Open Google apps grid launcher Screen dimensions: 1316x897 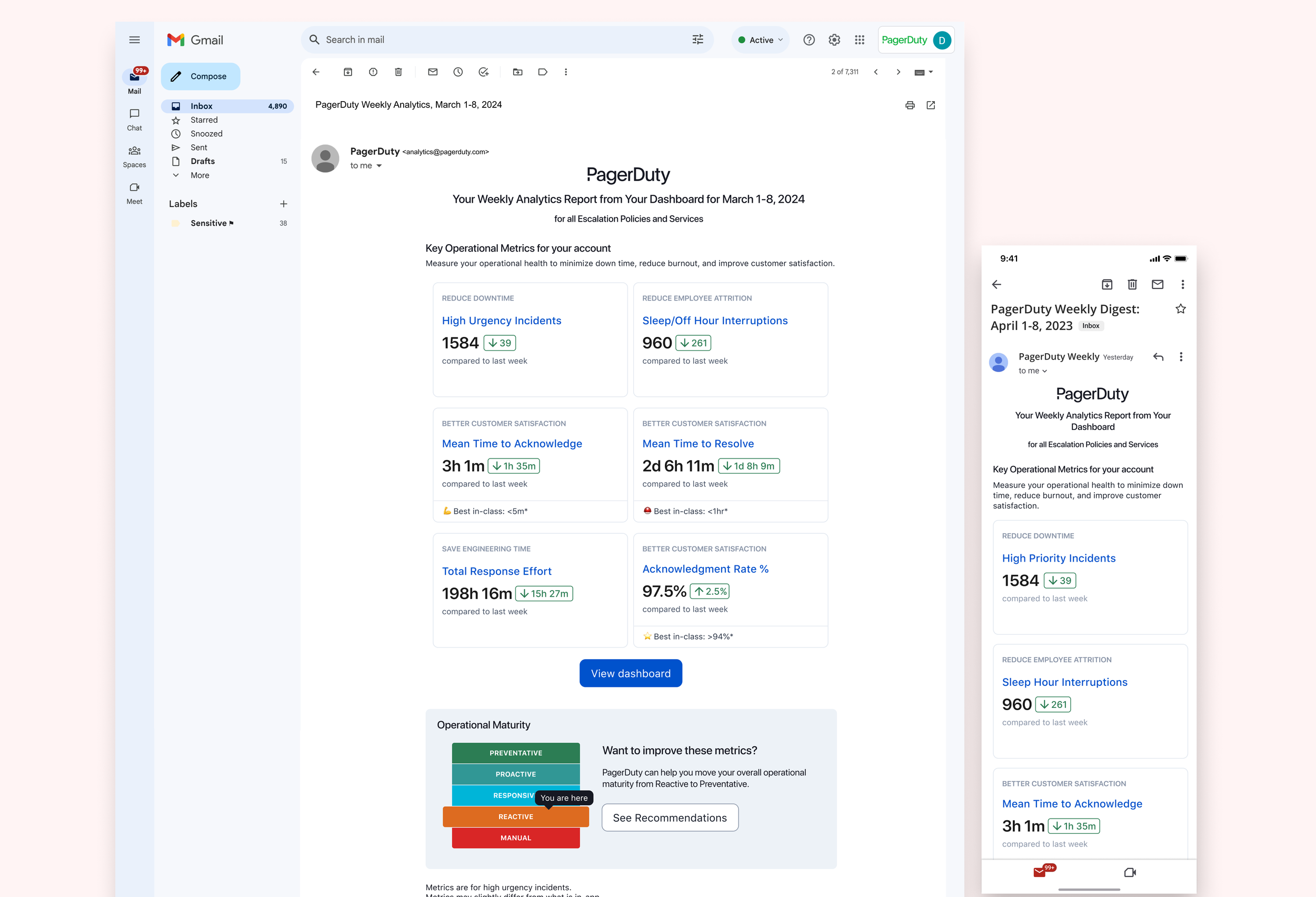click(x=859, y=39)
